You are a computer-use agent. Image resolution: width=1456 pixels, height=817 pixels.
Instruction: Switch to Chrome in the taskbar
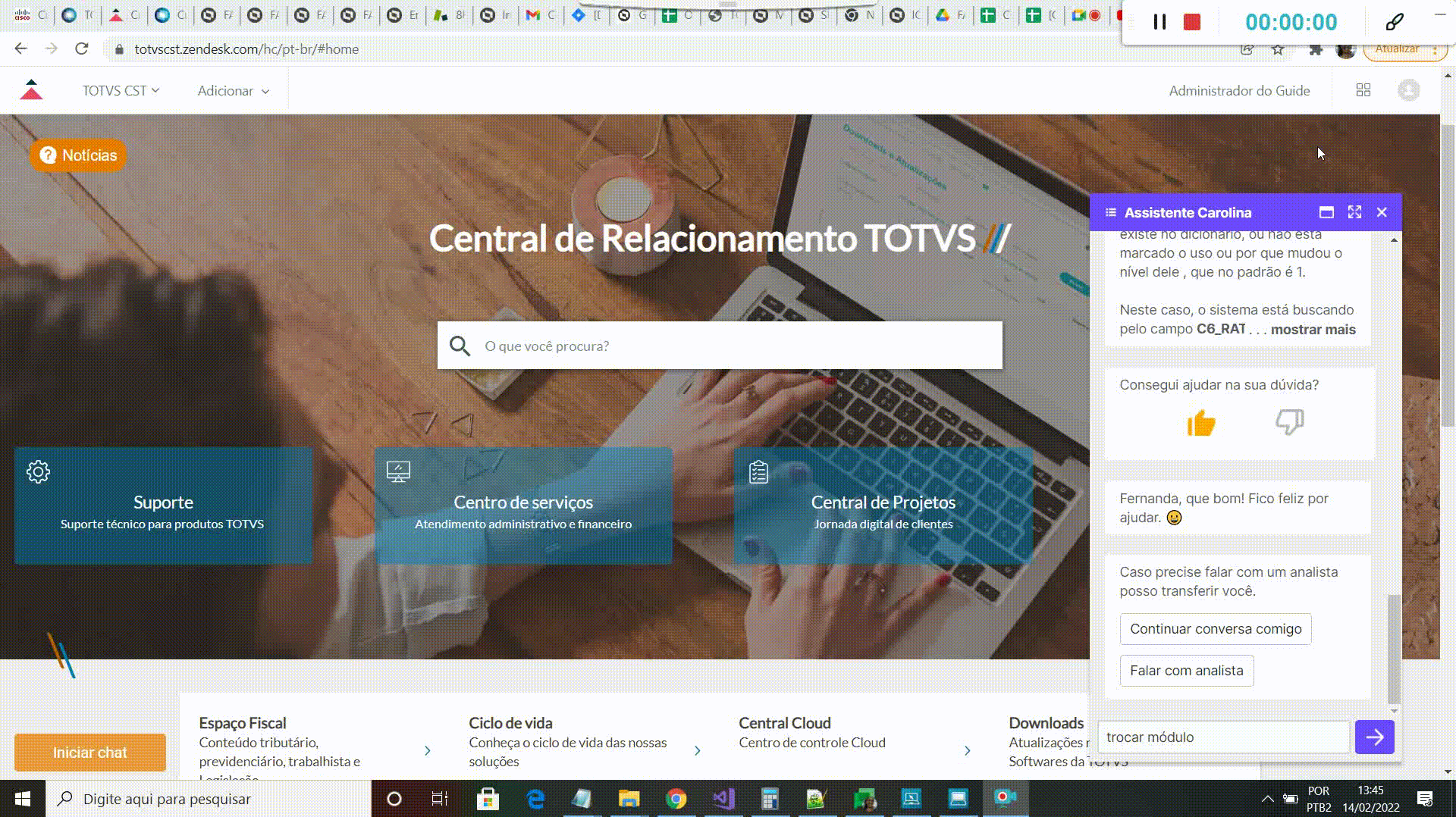coord(676,799)
